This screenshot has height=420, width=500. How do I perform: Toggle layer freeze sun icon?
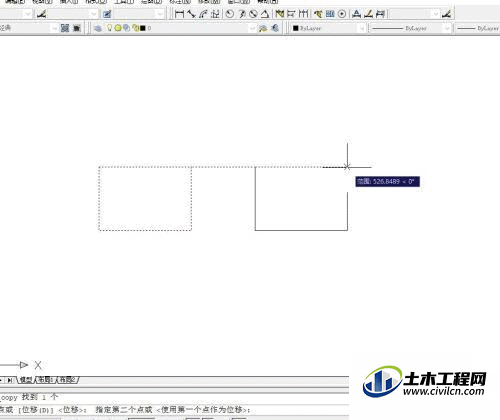[117, 28]
